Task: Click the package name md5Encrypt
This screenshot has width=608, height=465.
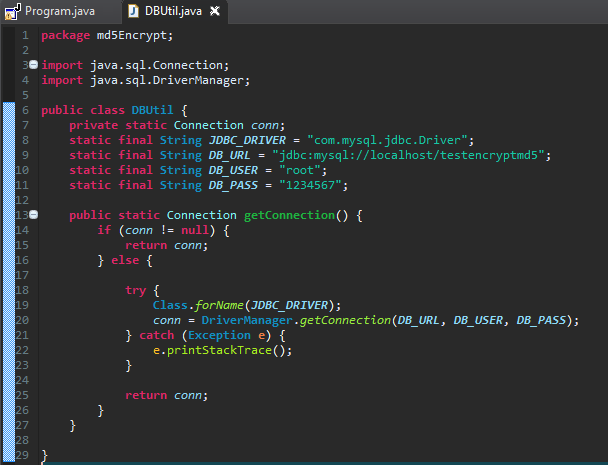Action: pyautogui.click(x=131, y=35)
